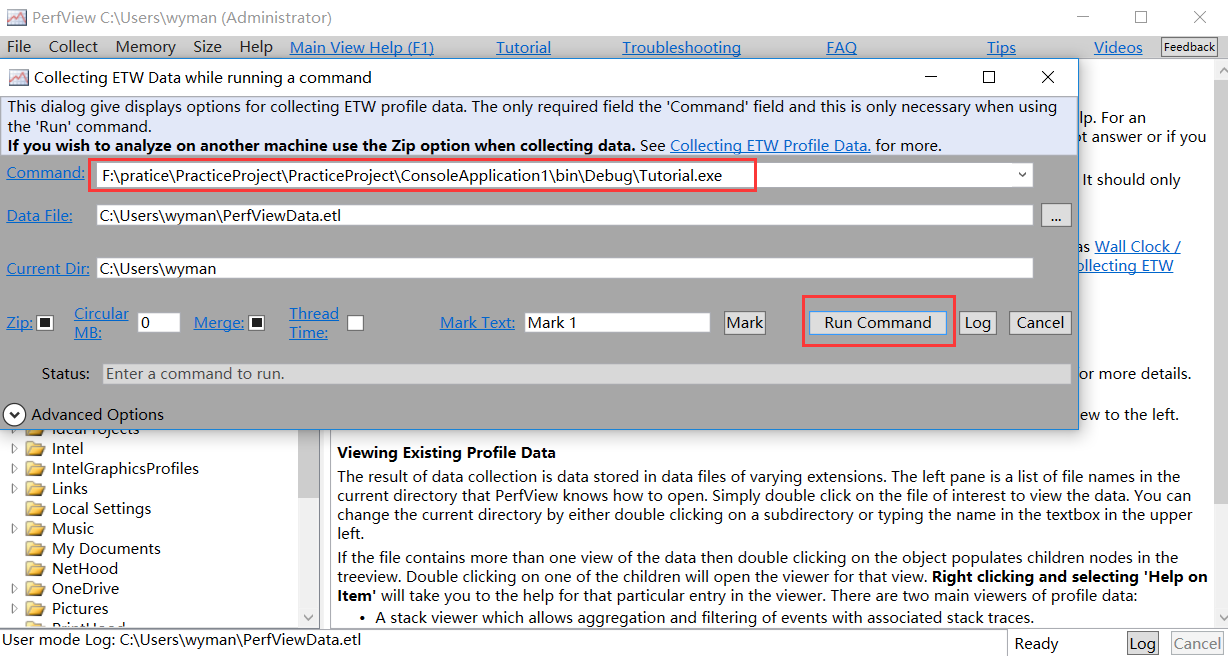Open the Tips link
The width and height of the screenshot is (1228, 656).
1001,47
